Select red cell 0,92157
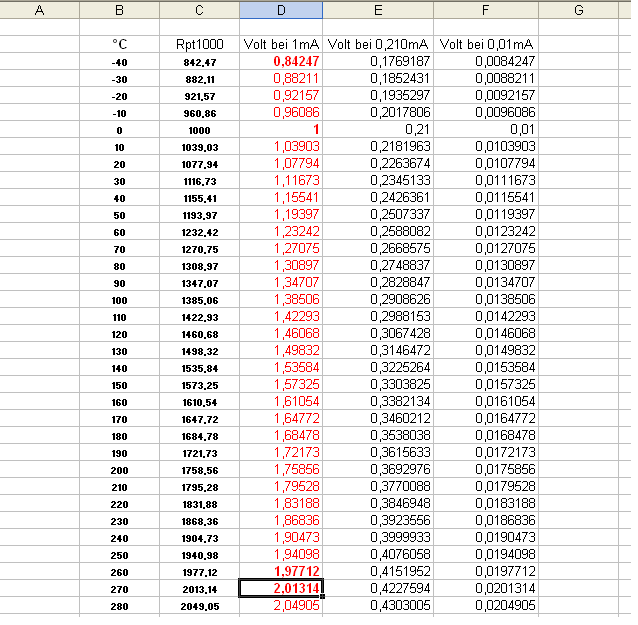The image size is (638, 625). point(281,96)
